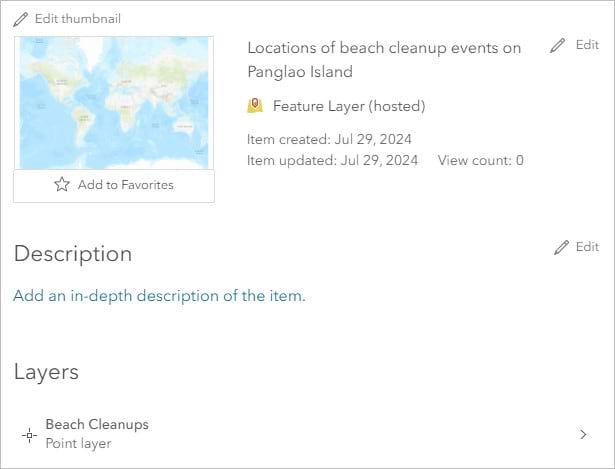Click the world map thumbnail image
The image size is (615, 469).
(x=113, y=103)
